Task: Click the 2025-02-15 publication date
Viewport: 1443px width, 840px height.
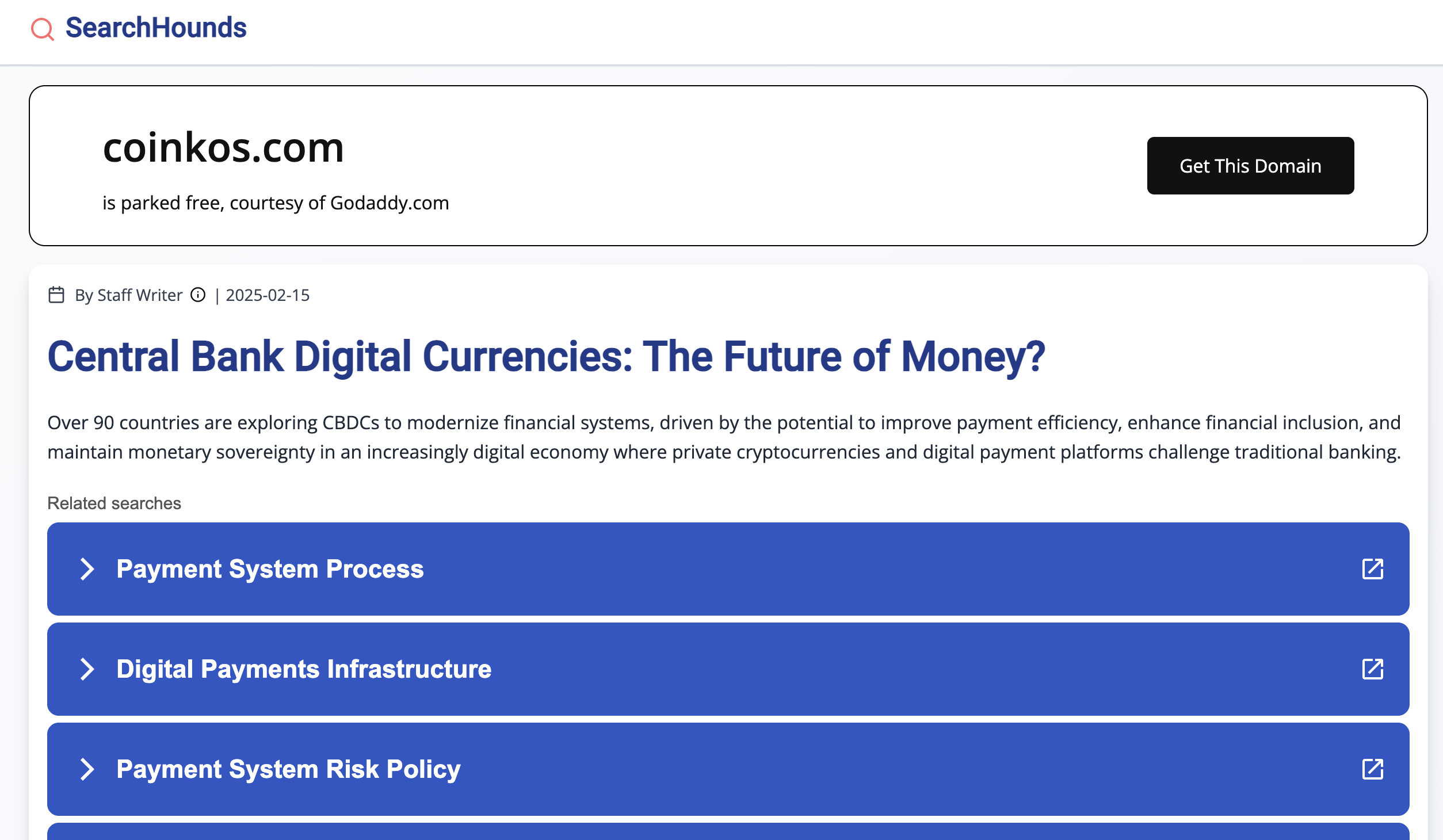Action: tap(268, 295)
